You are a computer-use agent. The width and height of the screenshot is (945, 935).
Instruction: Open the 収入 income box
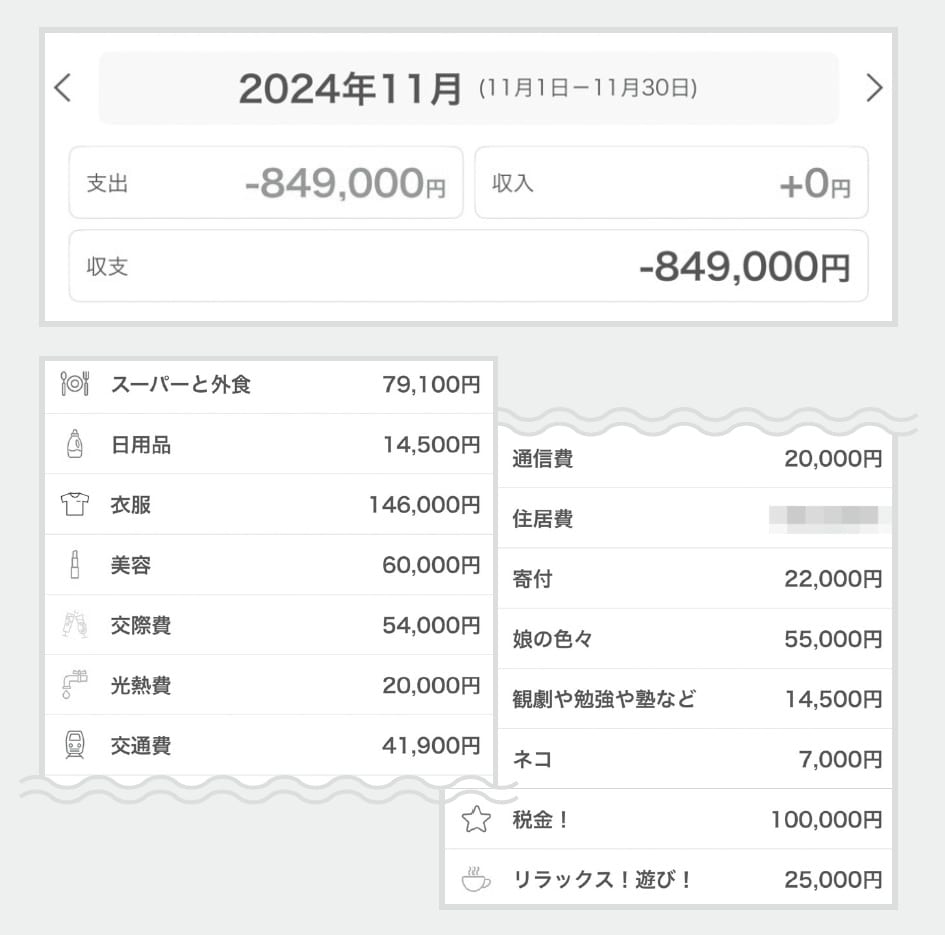[x=671, y=183]
